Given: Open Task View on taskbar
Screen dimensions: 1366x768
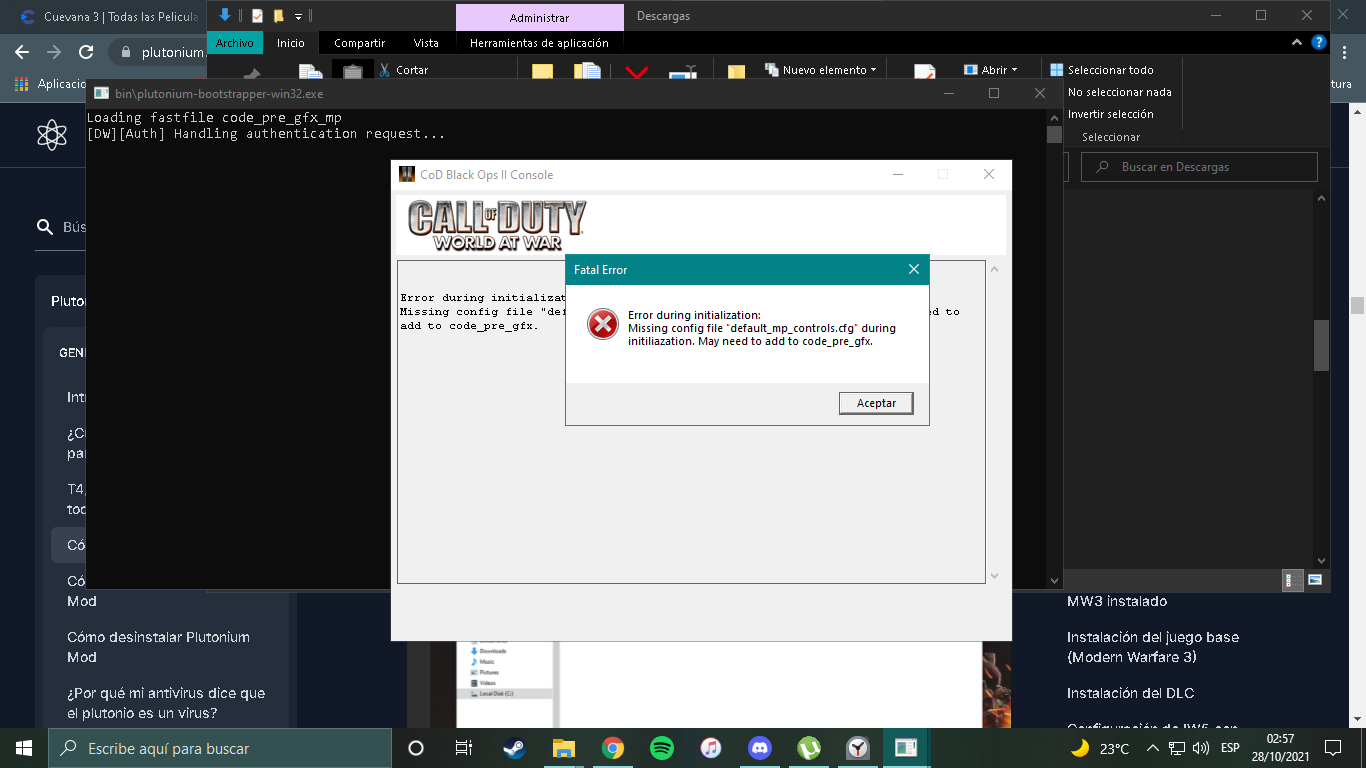Looking at the screenshot, I should click(464, 748).
